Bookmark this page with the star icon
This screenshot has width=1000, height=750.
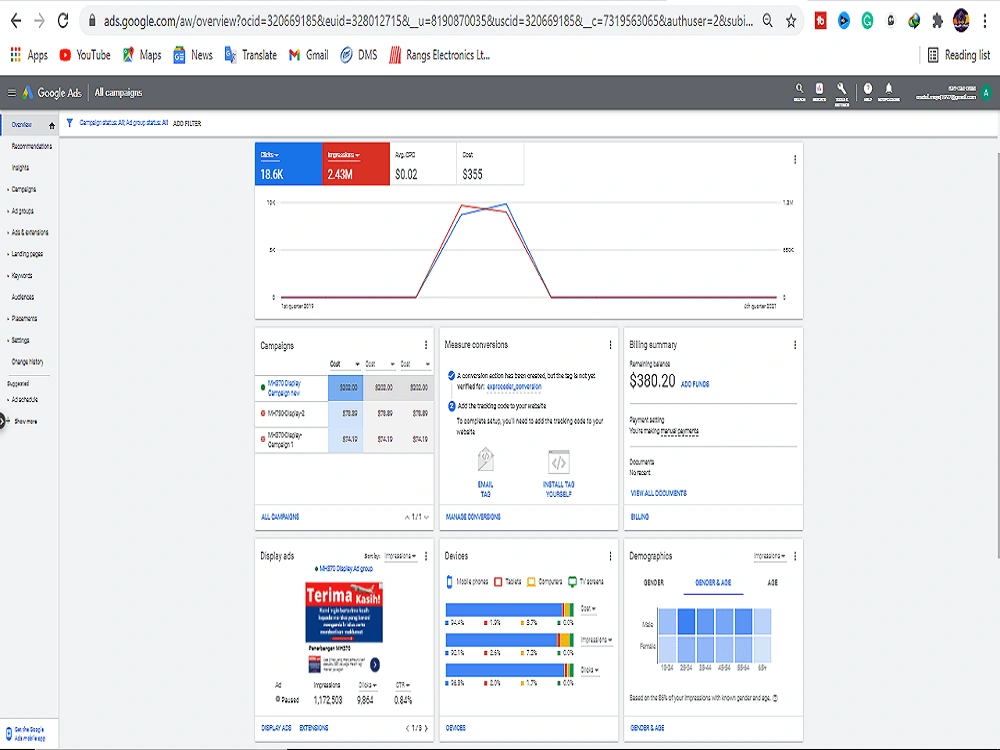pyautogui.click(x=791, y=21)
